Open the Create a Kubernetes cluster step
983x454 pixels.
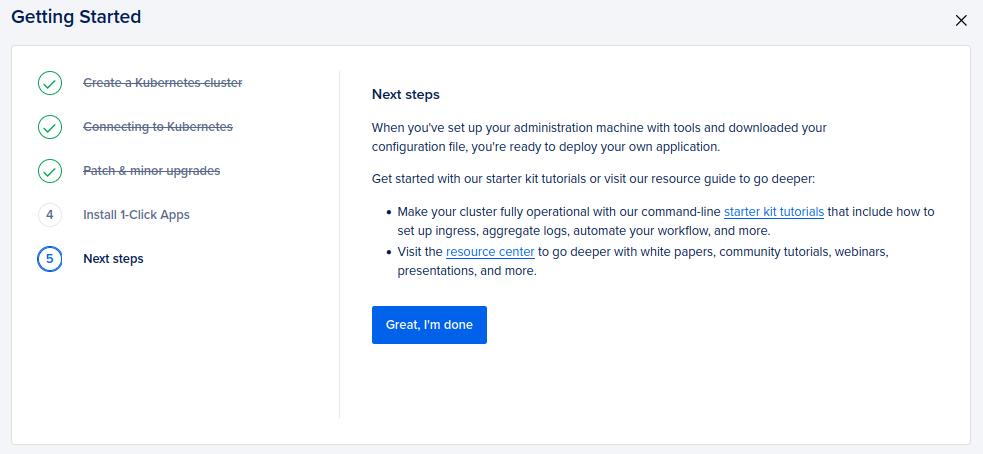162,83
